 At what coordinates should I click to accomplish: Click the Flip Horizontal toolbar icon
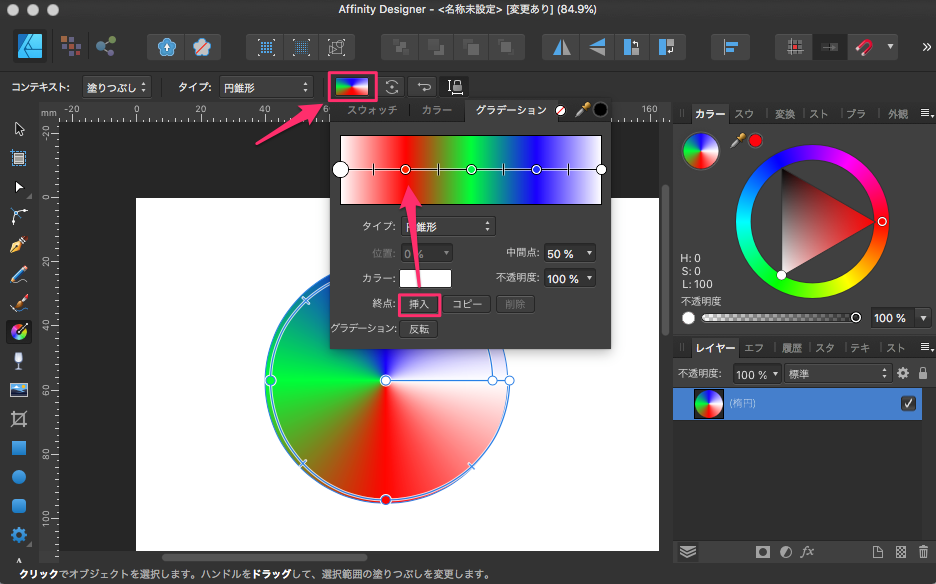[564, 47]
